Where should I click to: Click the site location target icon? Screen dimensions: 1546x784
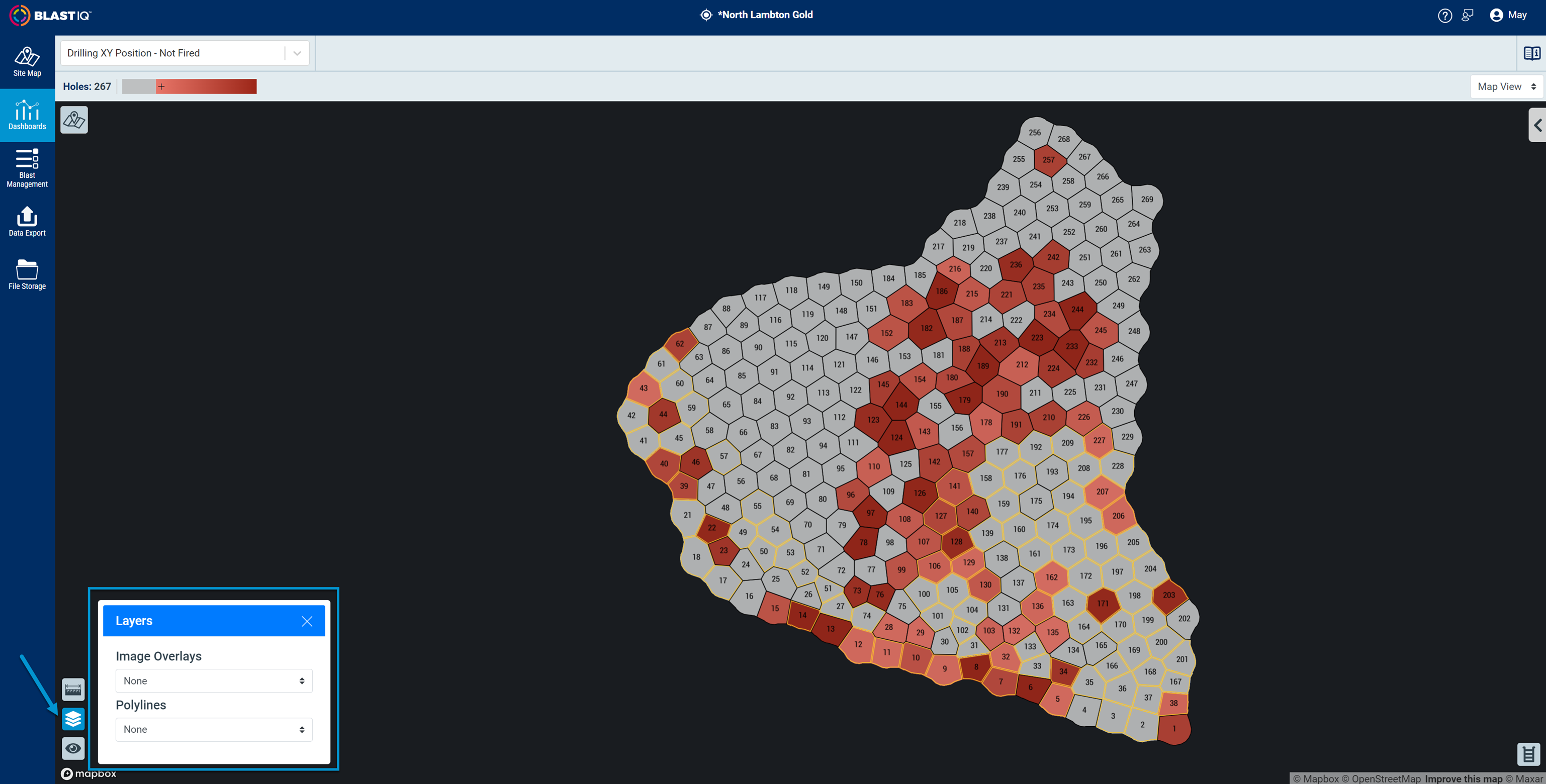pos(706,15)
